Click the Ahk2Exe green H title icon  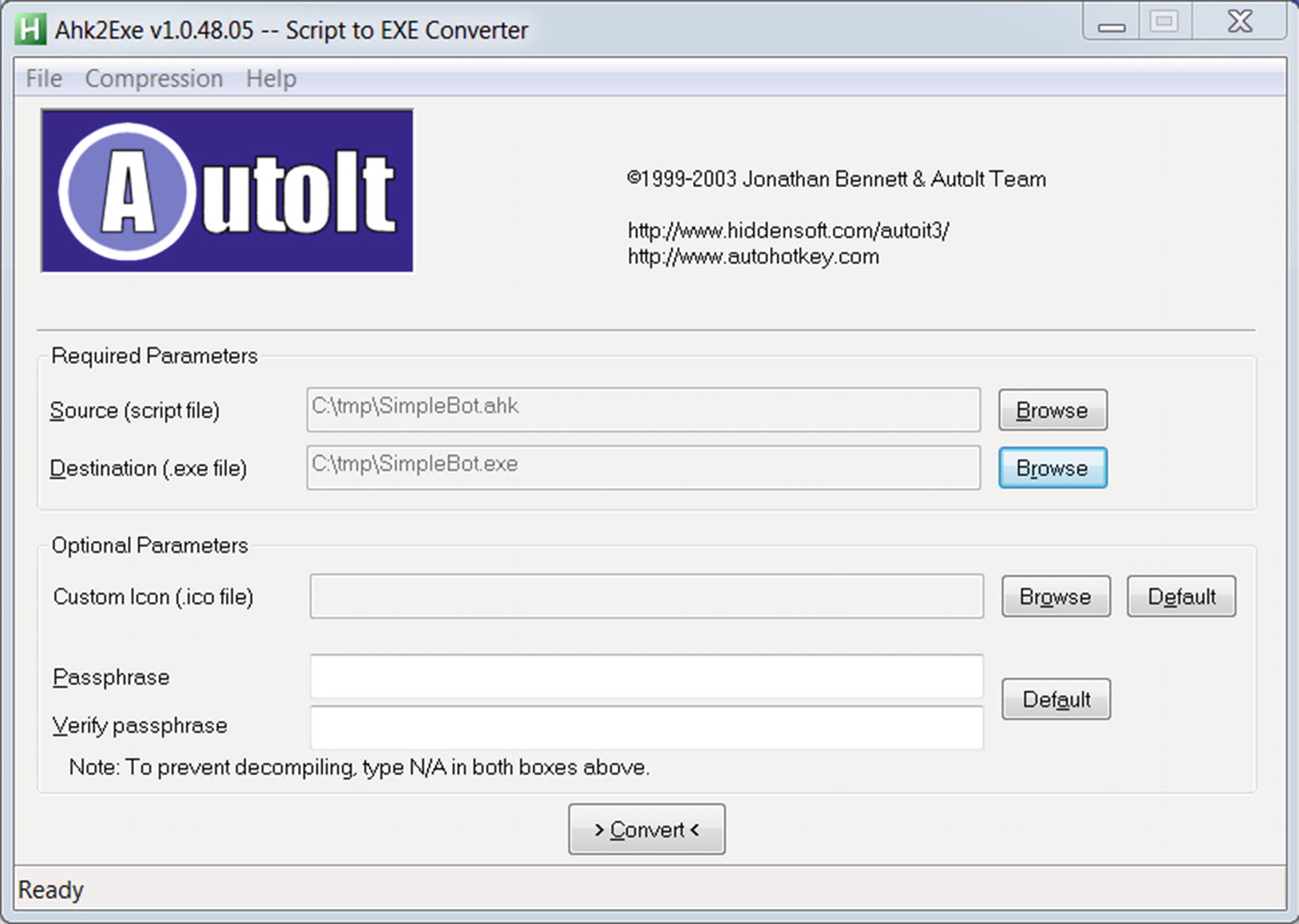(31, 29)
